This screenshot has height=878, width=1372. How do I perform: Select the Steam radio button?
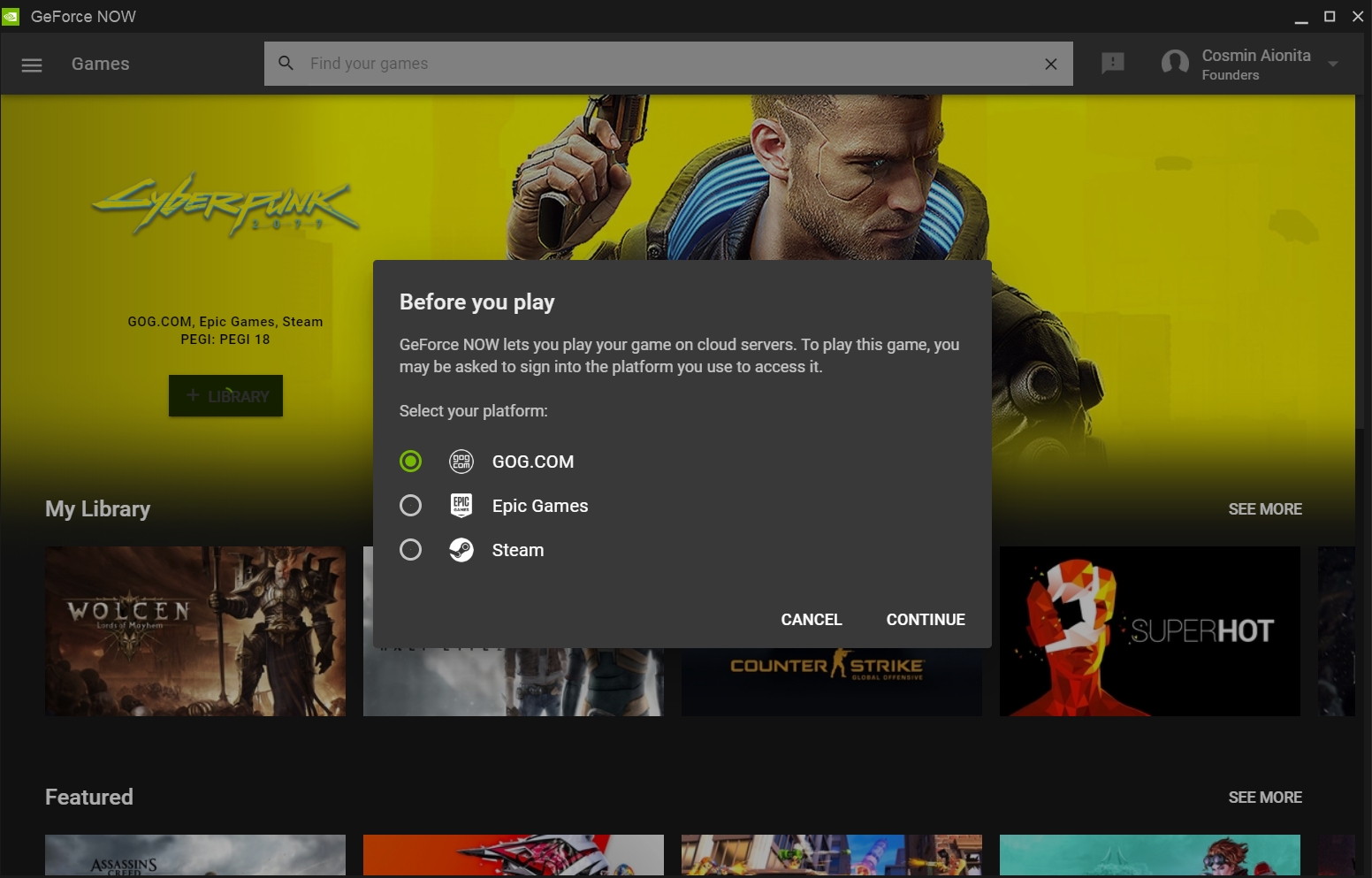[x=410, y=549]
